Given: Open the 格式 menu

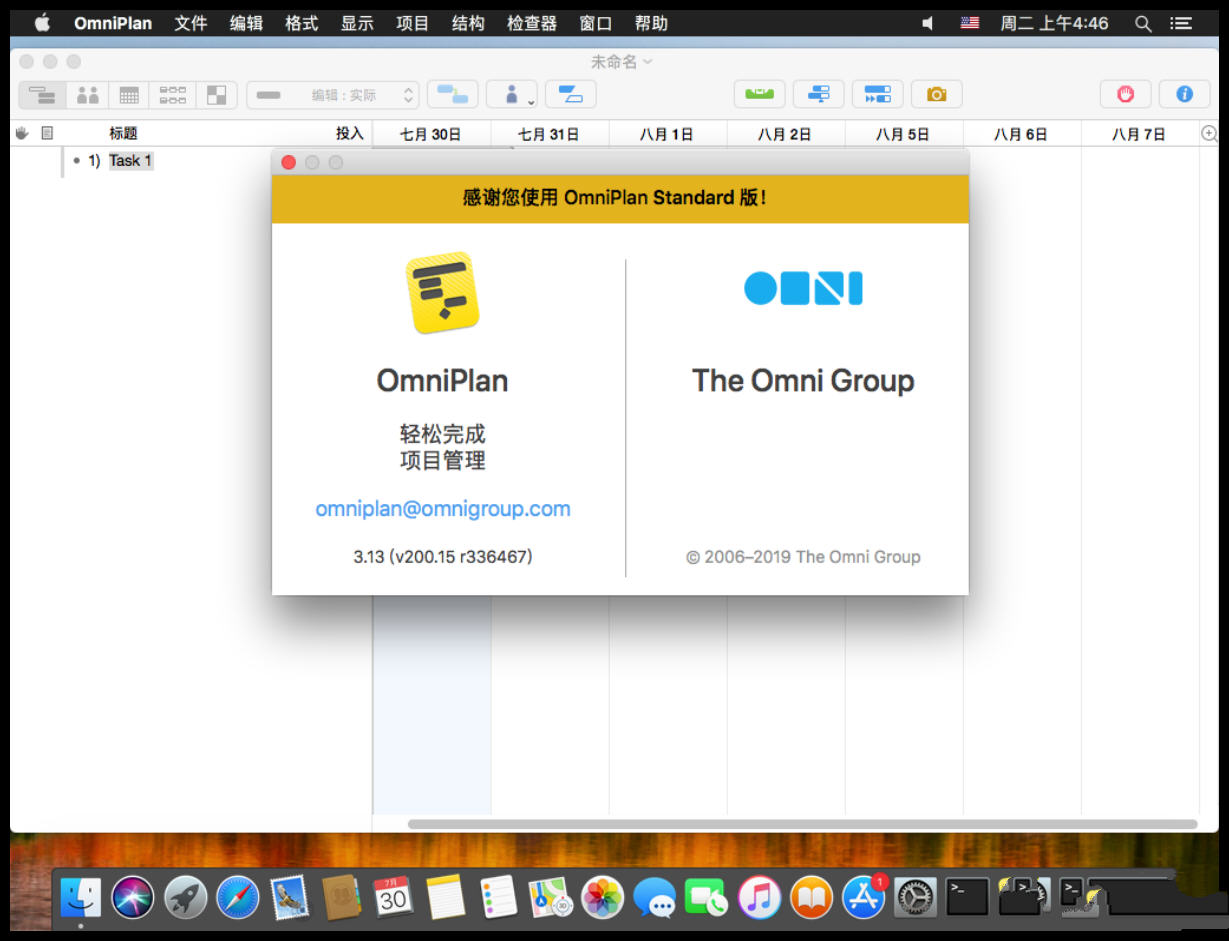Looking at the screenshot, I should coord(301,23).
